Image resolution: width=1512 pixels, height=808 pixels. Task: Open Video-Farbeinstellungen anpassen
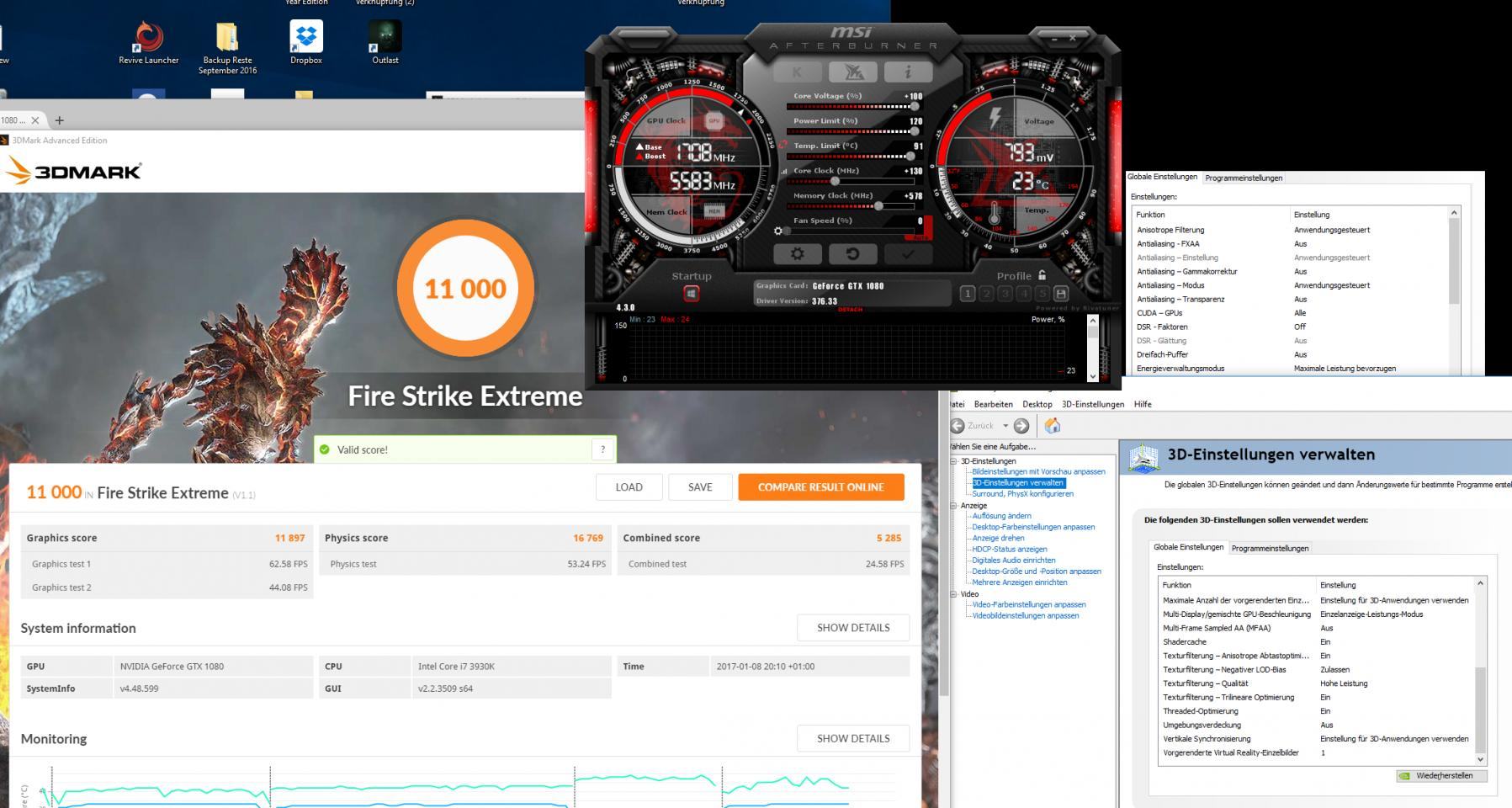pyautogui.click(x=1028, y=604)
